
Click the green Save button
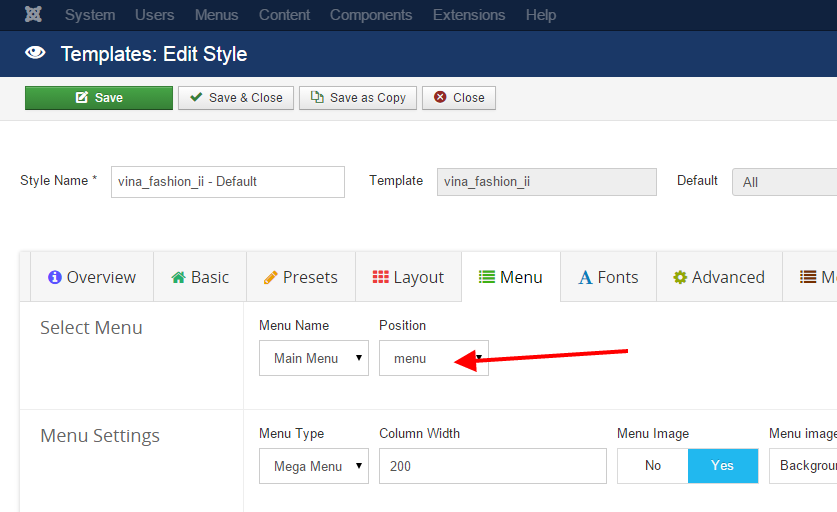[x=99, y=98]
